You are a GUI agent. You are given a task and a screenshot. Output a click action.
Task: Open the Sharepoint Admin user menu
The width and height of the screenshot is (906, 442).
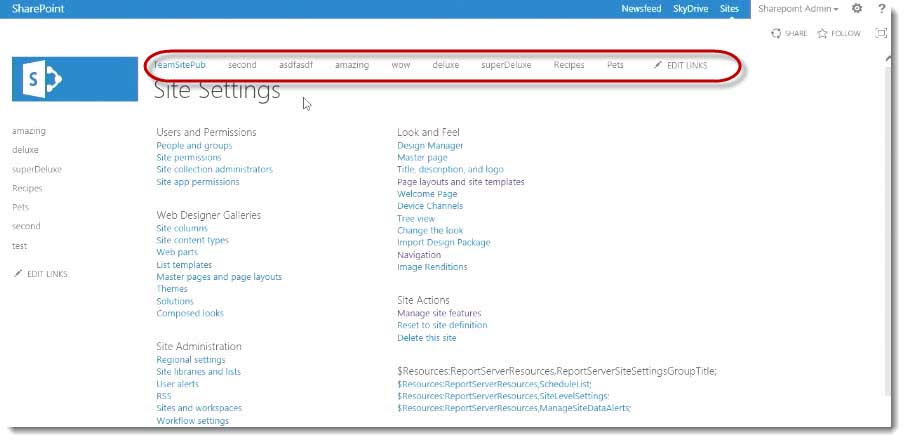coord(798,9)
